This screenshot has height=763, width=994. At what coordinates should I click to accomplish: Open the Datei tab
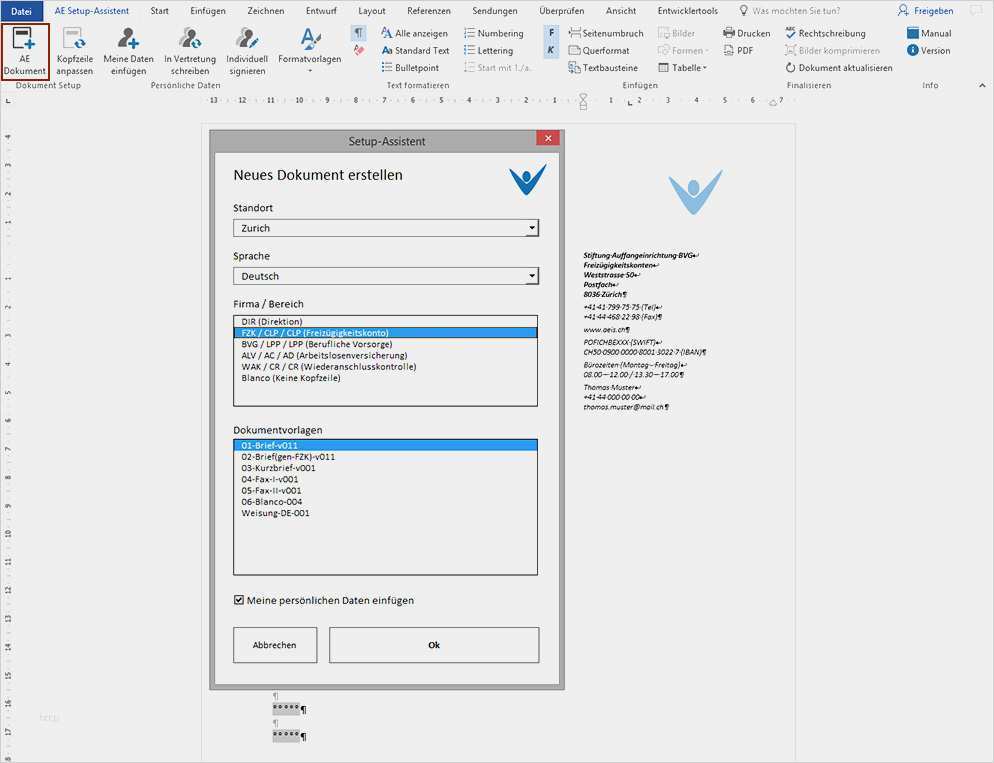[22, 11]
